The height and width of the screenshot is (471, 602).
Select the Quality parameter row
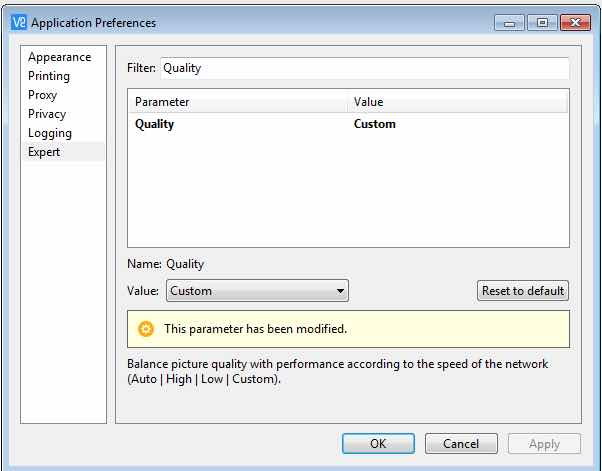(x=348, y=124)
